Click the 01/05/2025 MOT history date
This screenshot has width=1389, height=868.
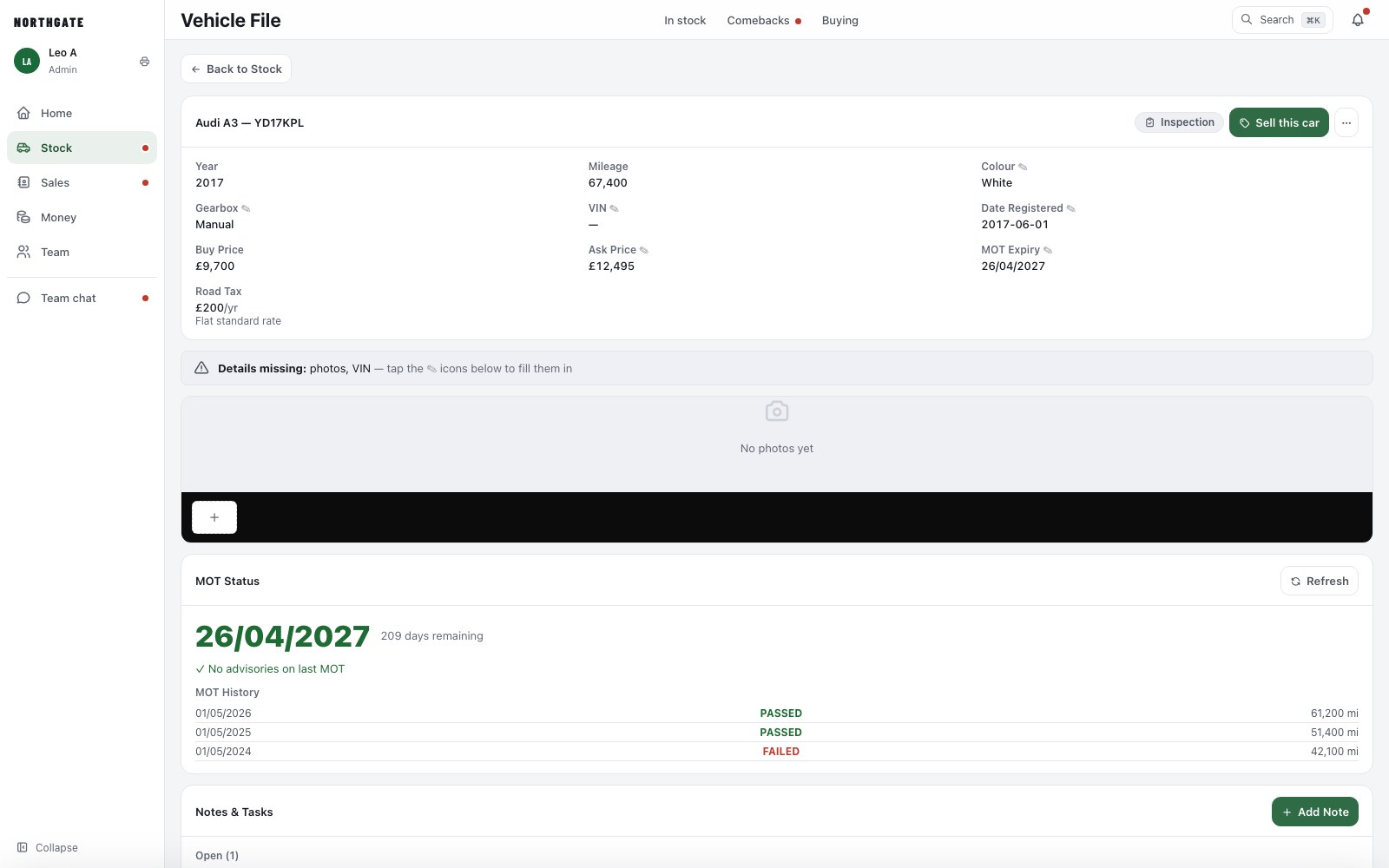tap(223, 733)
